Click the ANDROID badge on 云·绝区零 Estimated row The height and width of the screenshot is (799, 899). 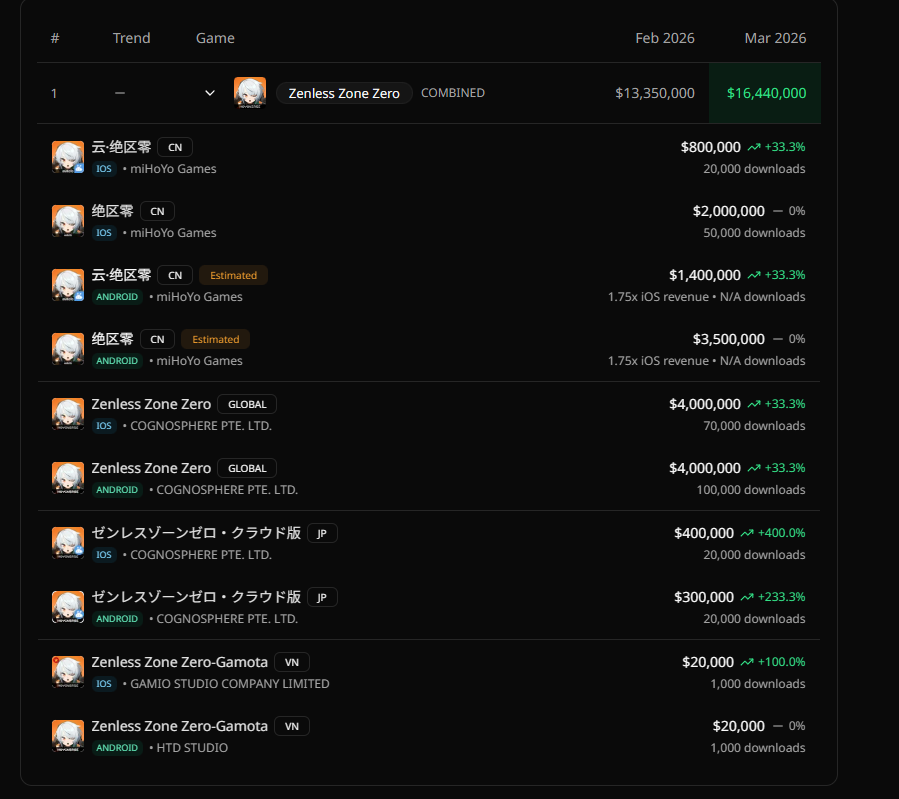117,297
